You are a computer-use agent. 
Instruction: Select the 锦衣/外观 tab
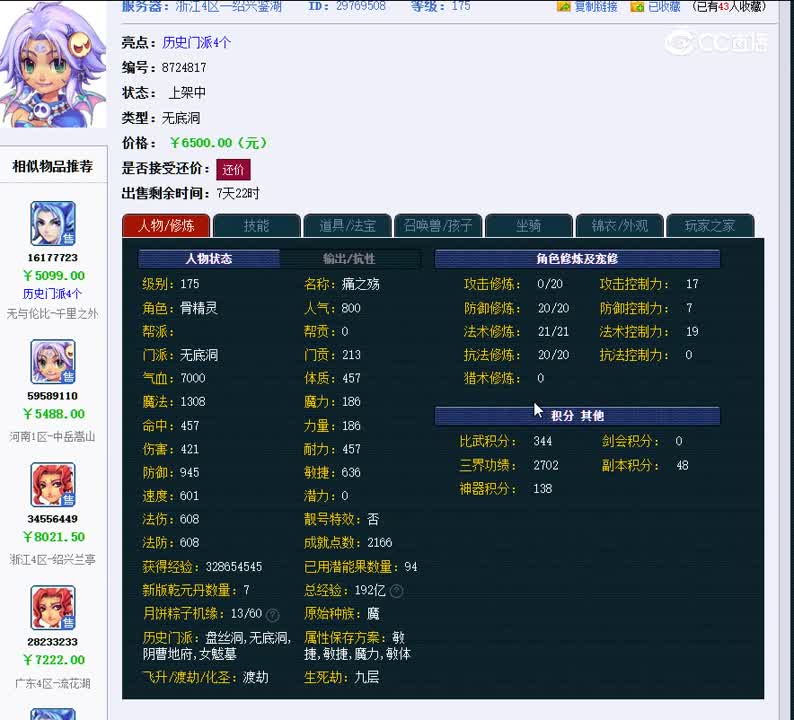coord(620,226)
